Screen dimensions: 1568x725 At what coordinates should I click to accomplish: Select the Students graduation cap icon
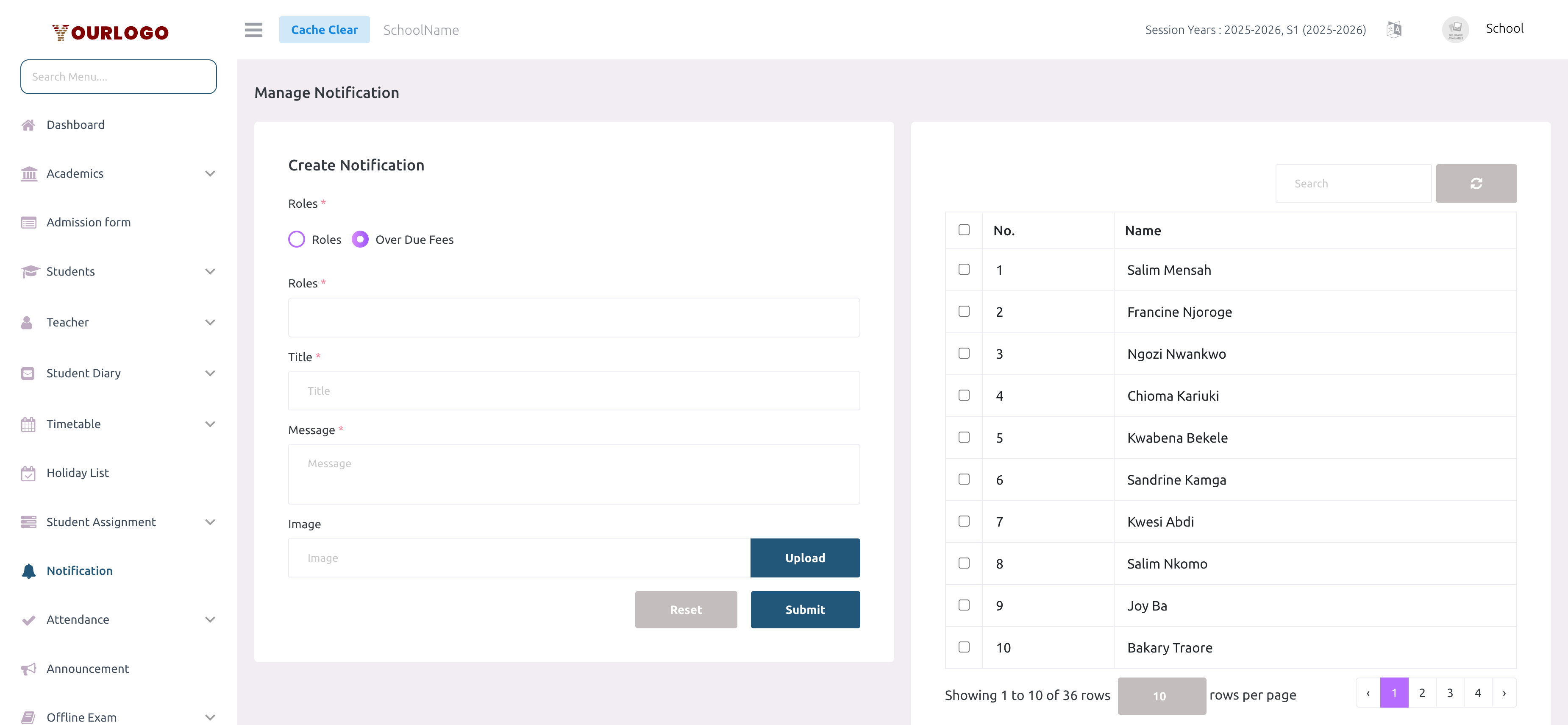coord(29,271)
